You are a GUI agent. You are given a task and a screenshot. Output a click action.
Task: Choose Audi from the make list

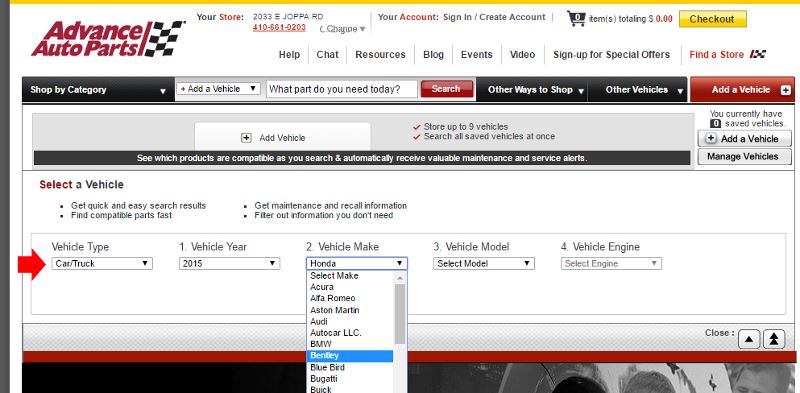pos(350,322)
